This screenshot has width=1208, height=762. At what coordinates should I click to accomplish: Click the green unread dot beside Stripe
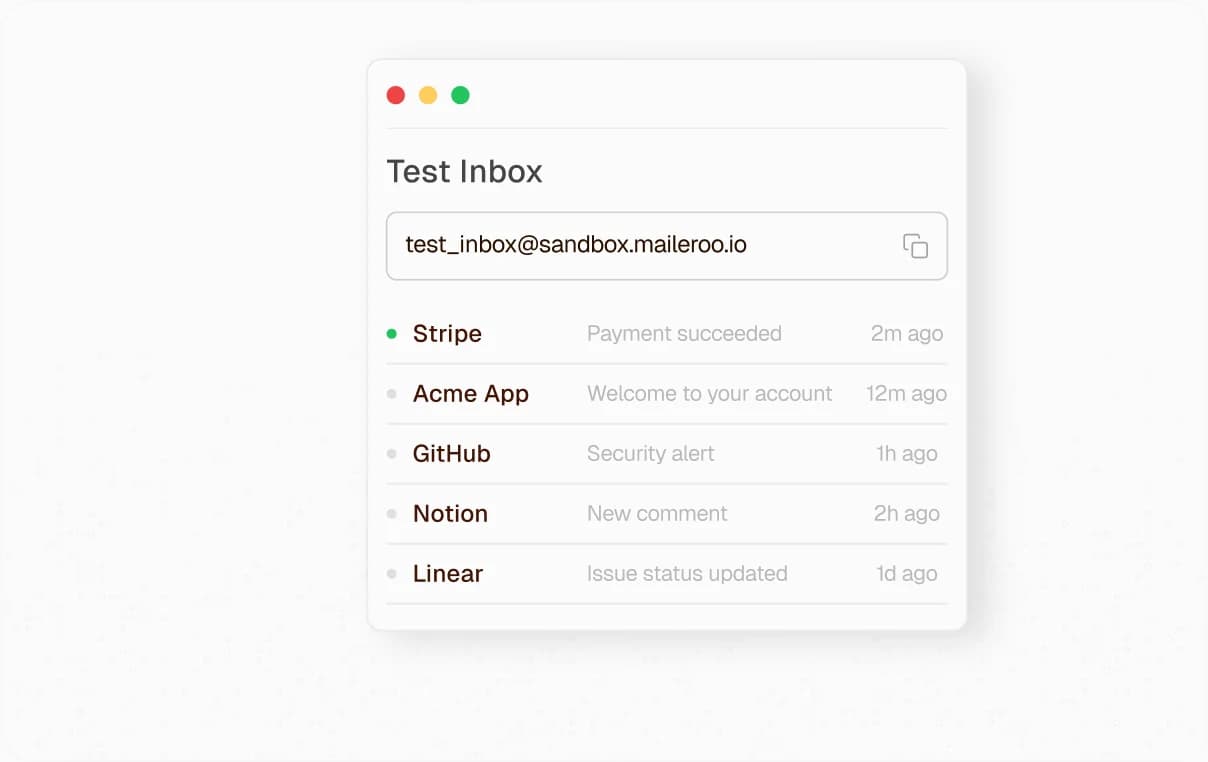click(x=392, y=334)
